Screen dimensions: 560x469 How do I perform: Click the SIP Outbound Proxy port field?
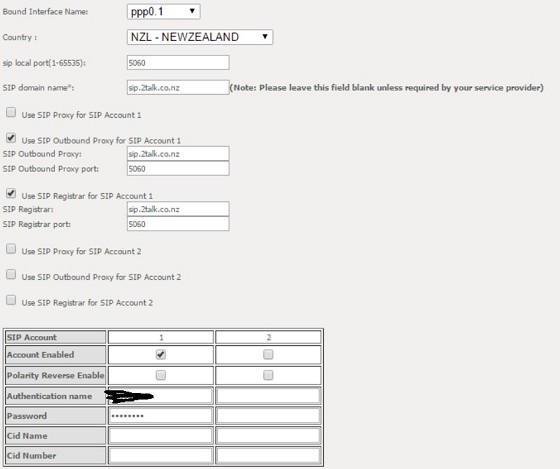pos(178,169)
